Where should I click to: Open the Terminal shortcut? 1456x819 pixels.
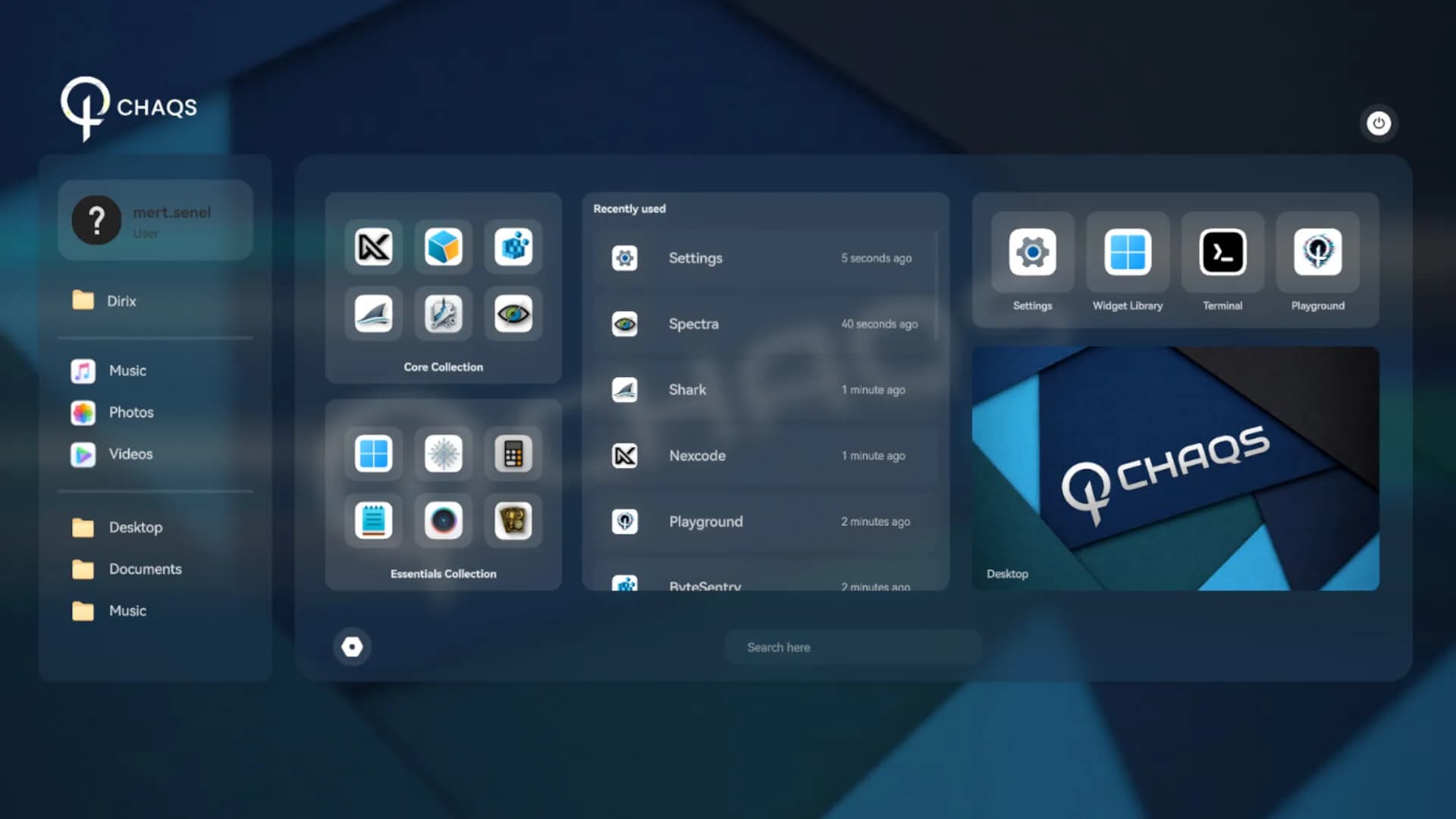[x=1222, y=262]
